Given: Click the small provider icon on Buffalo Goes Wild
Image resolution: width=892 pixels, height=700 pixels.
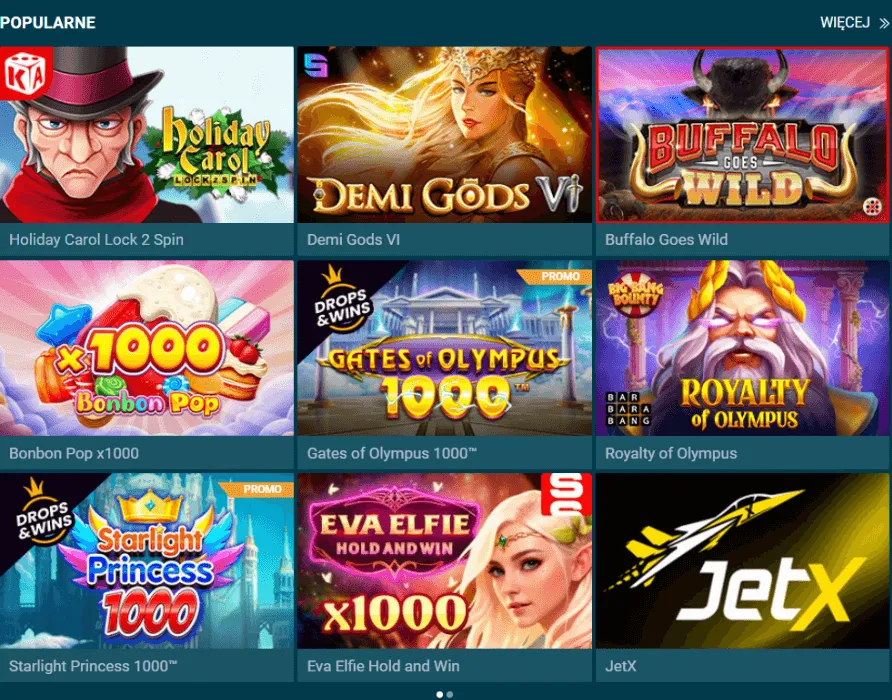Looking at the screenshot, I should coord(870,207).
